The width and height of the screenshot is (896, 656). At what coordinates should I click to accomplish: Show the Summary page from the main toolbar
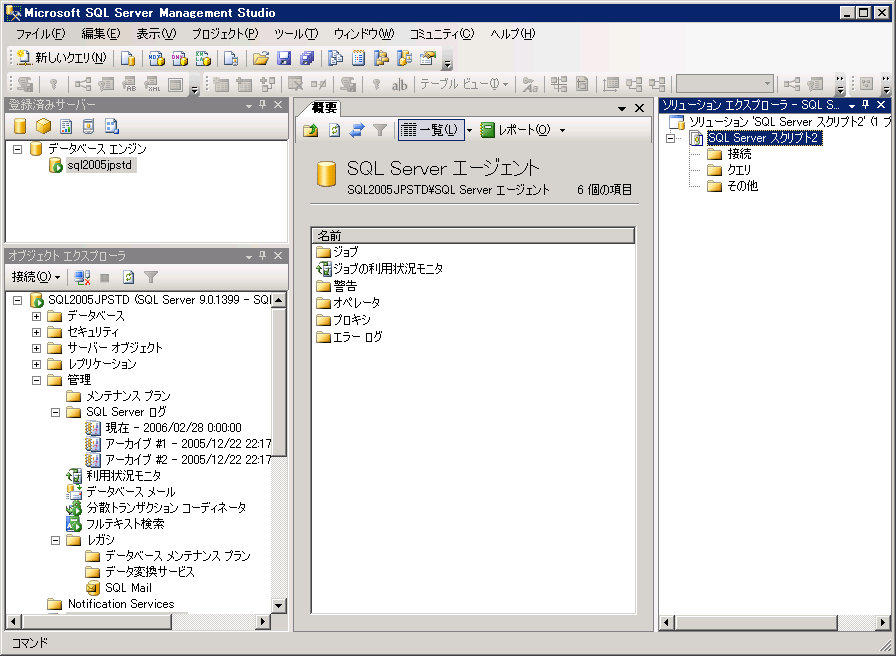tap(358, 58)
